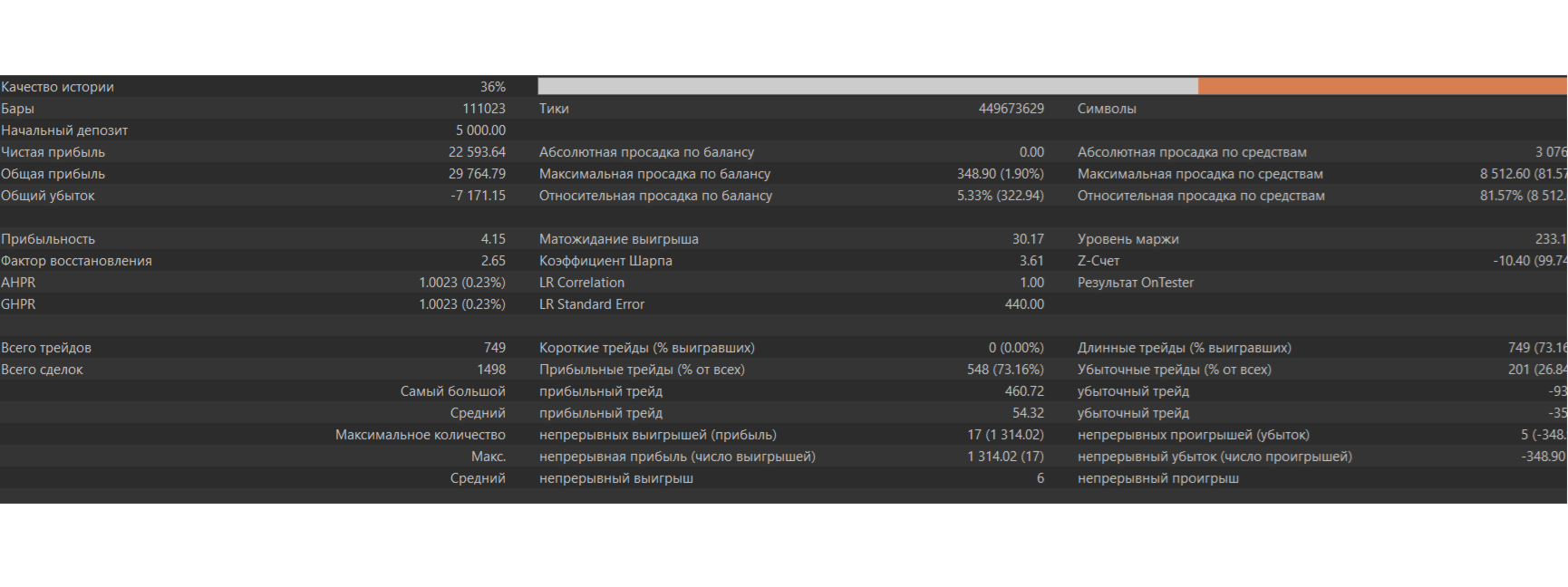Click the recovery factor value 2.65
Screen dimensions: 1568x587
tap(493, 261)
